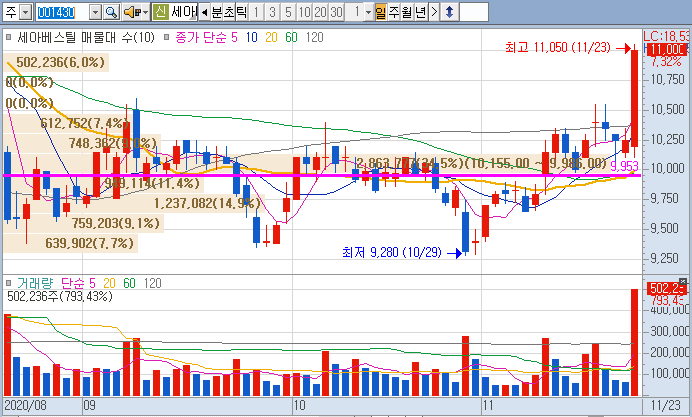Click the empty input box after arrows
Screen dimensions: 692x417
[474, 12]
